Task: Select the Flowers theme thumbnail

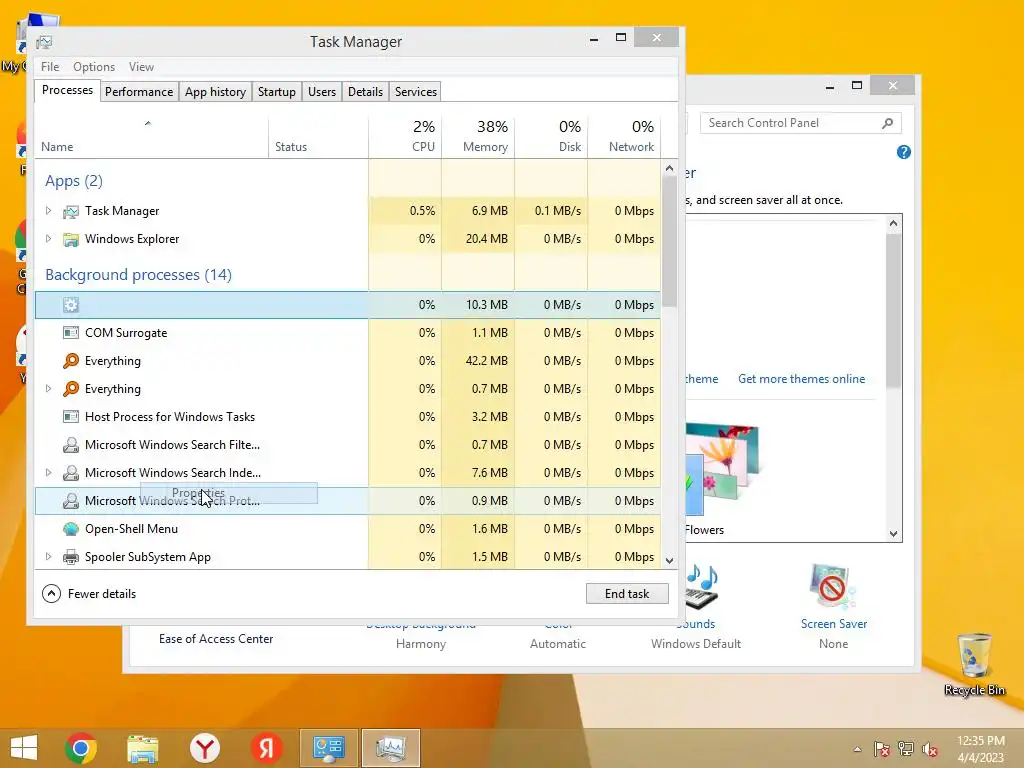Action: 722,470
